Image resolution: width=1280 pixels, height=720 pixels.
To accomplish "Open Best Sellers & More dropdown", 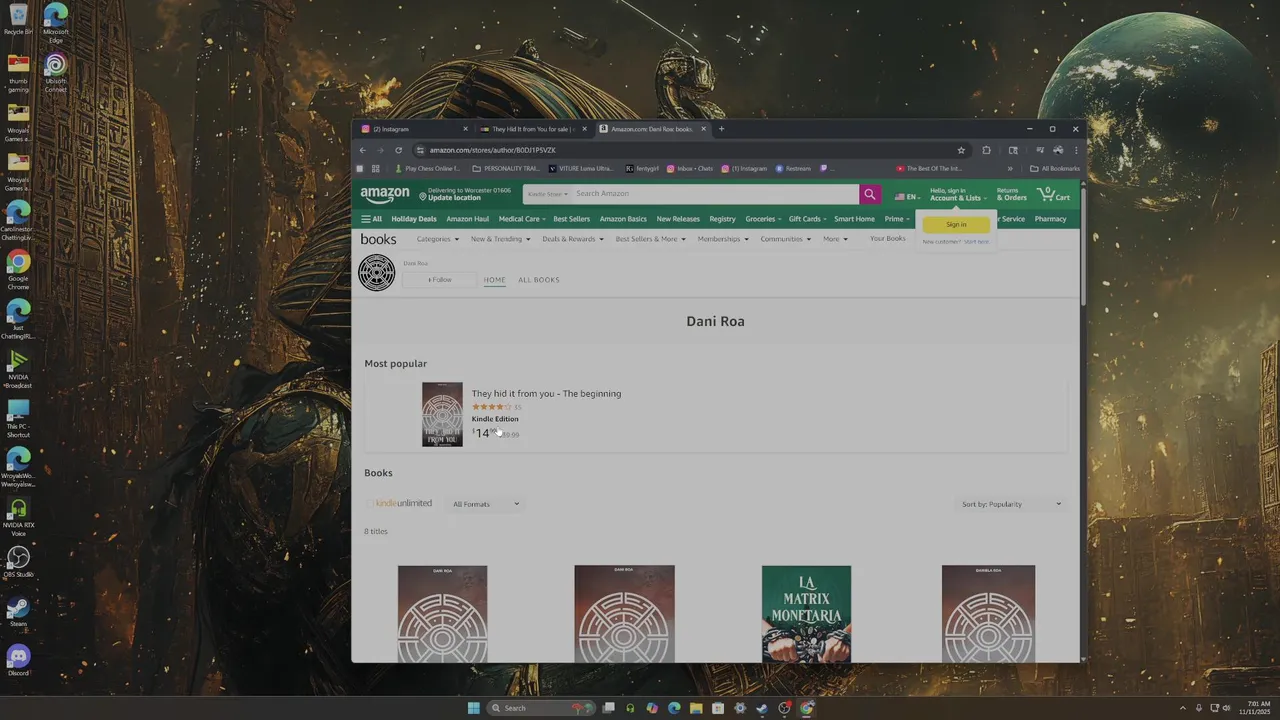I will [650, 239].
